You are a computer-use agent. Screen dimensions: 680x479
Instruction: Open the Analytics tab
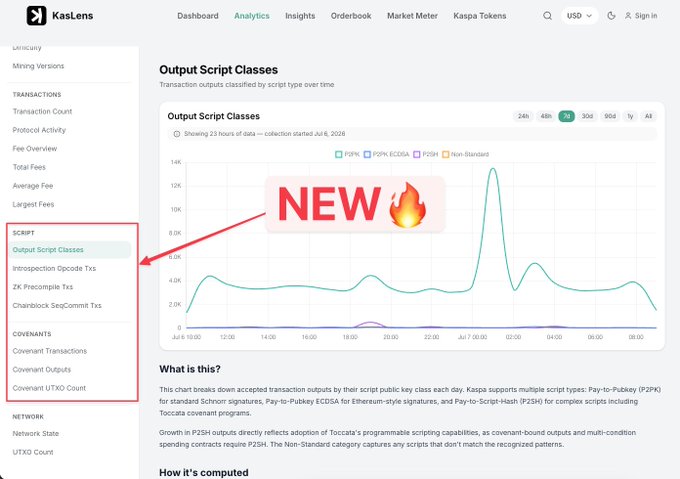point(252,16)
